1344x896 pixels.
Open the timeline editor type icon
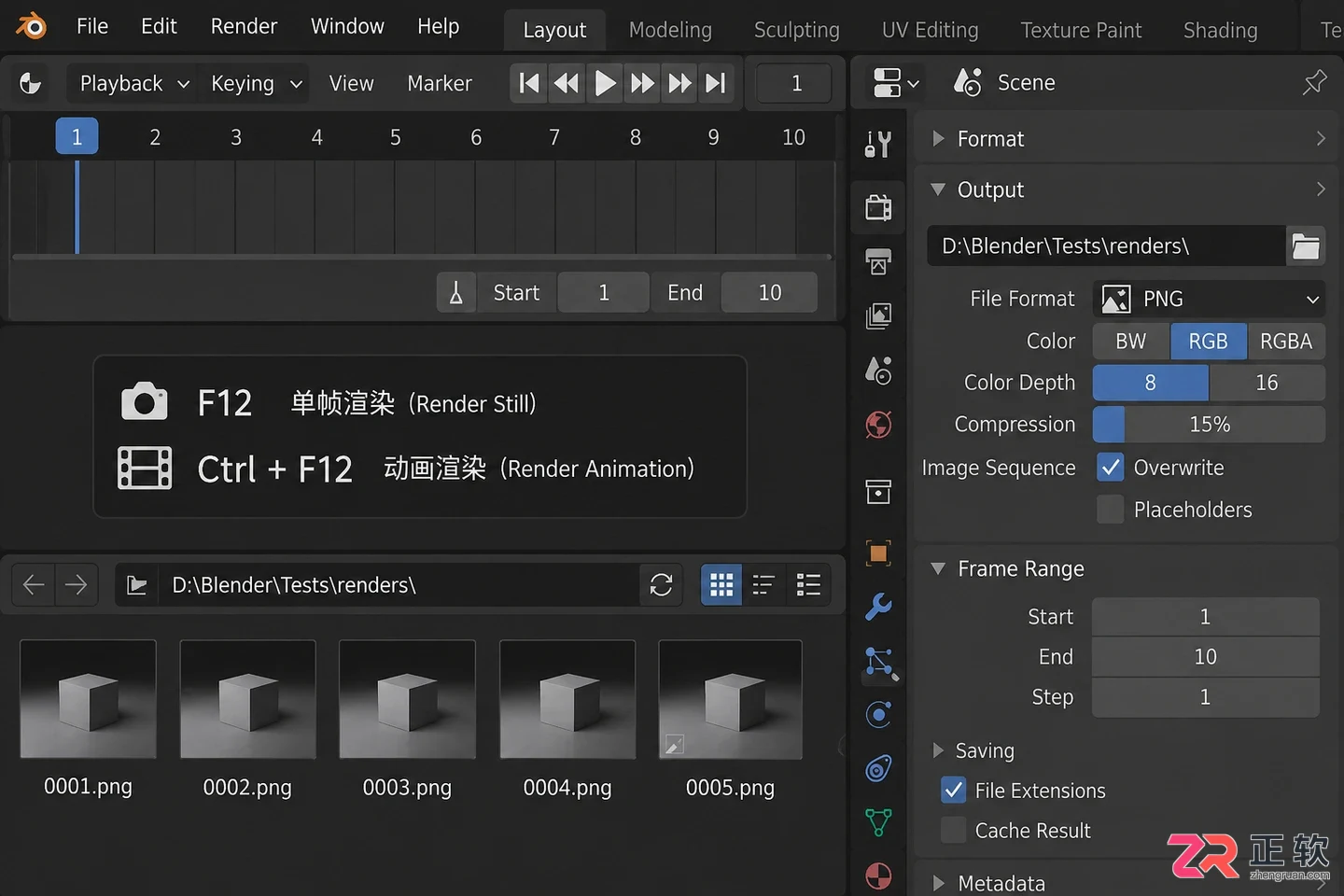[31, 83]
